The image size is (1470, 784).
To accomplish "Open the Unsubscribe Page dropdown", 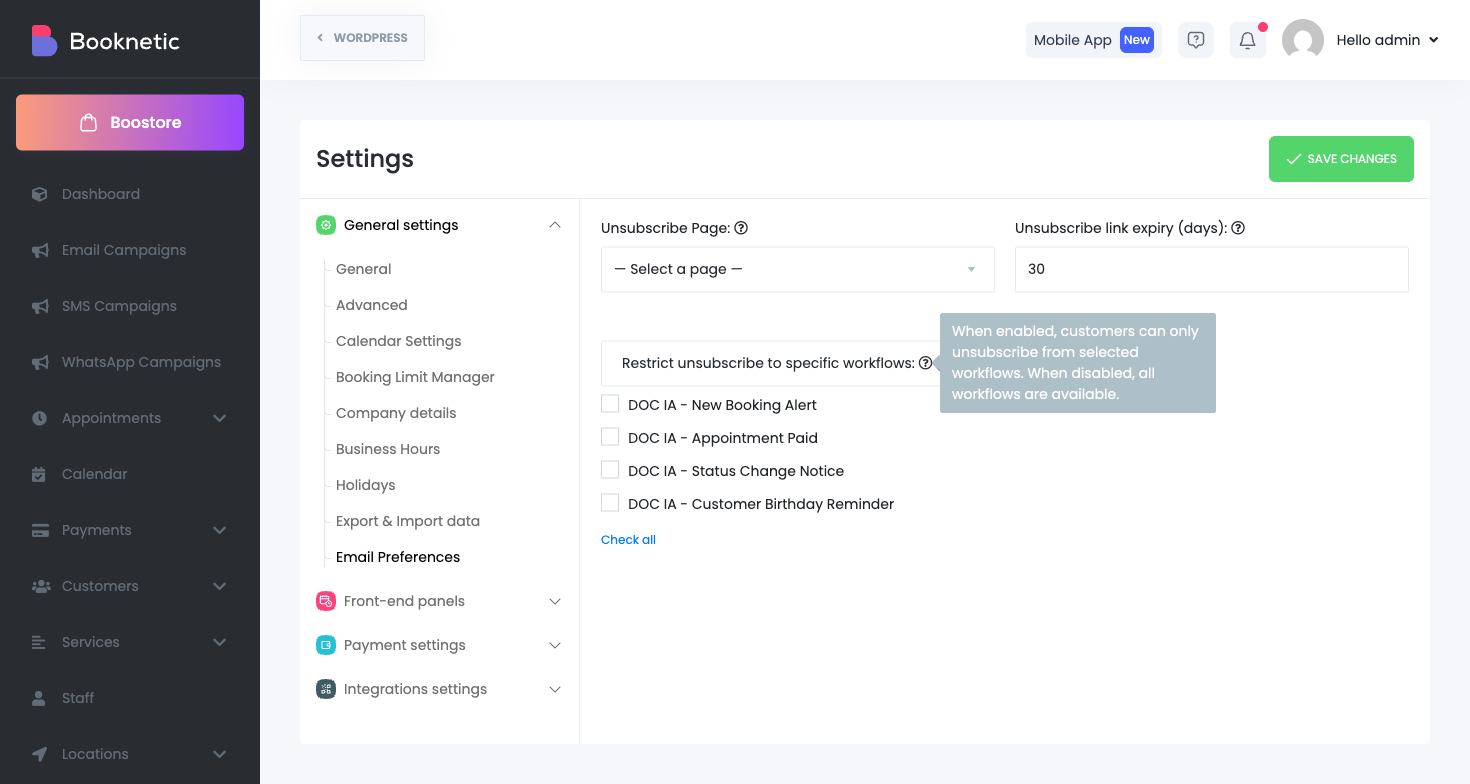I will point(797,269).
